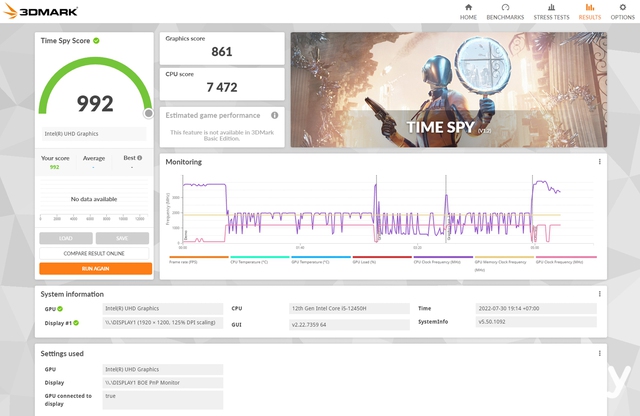Click the GUI version v2.22.7359 64
The height and width of the screenshot is (416, 640).
(349, 325)
